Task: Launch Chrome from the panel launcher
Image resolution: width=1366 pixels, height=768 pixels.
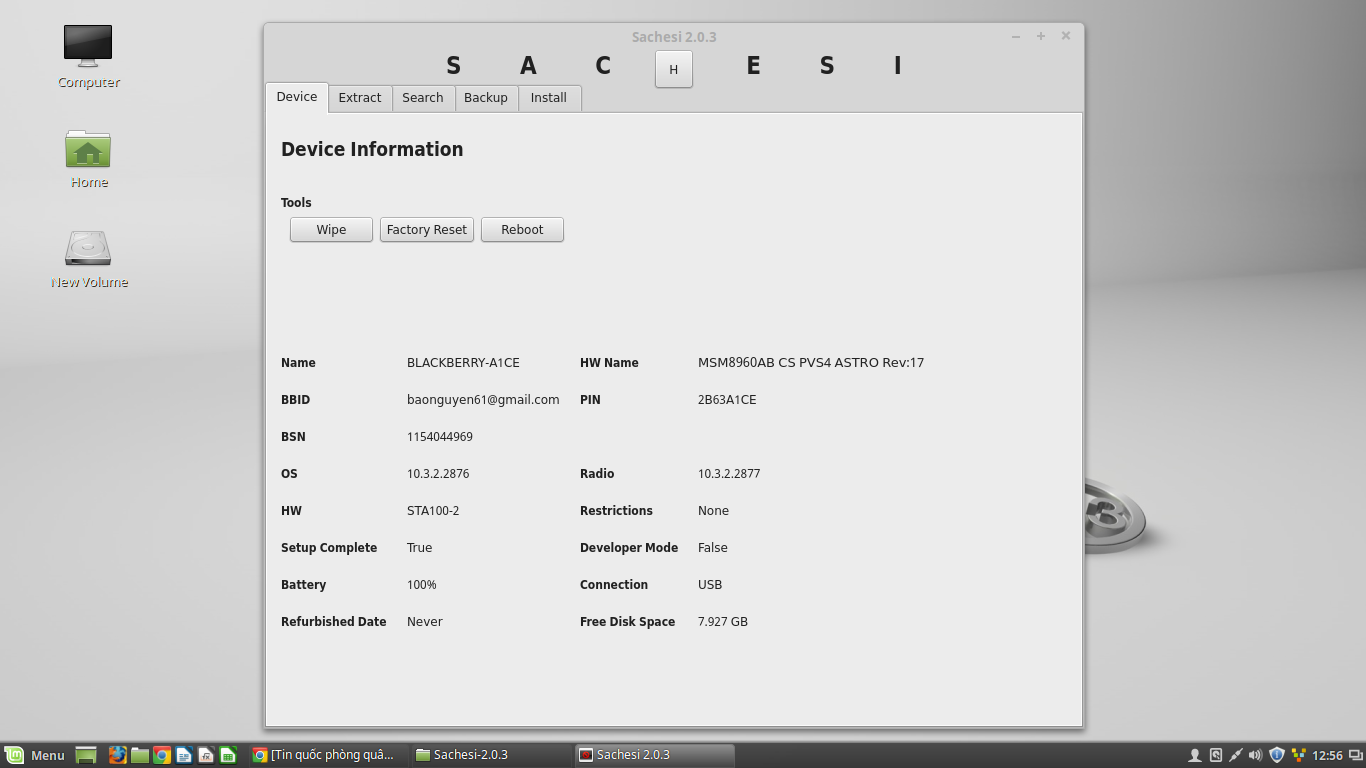Action: (x=161, y=755)
